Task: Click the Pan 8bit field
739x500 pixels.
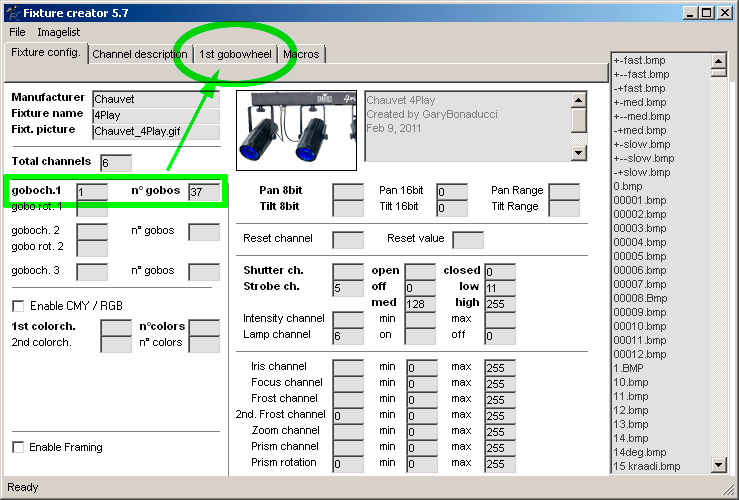Action: [x=348, y=192]
